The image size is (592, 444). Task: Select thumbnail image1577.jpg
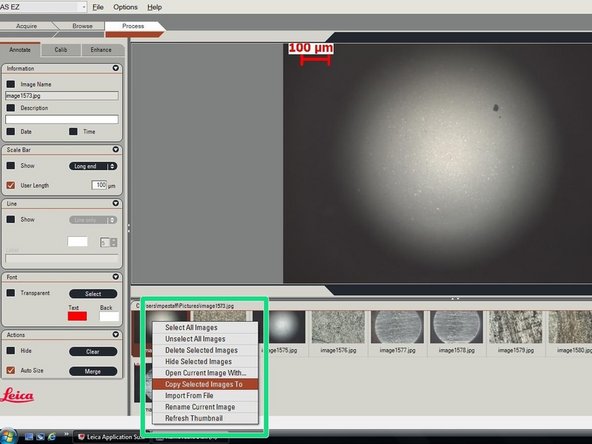coord(397,327)
